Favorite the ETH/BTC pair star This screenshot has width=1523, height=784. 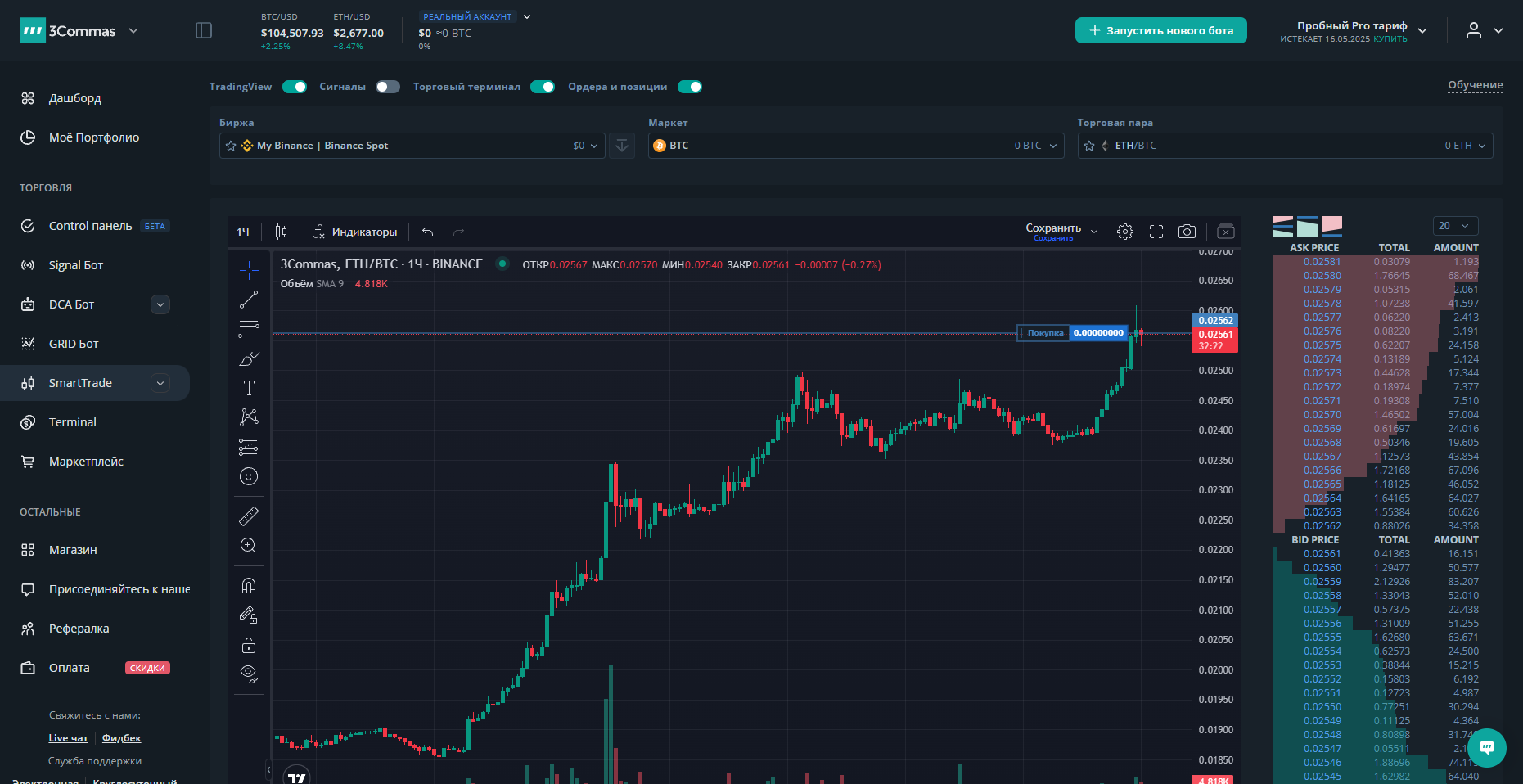(1089, 146)
